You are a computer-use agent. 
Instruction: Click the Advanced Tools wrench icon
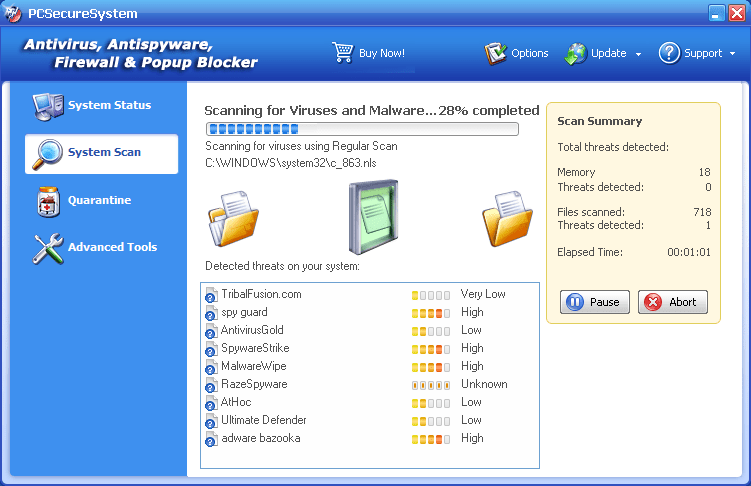pos(47,248)
